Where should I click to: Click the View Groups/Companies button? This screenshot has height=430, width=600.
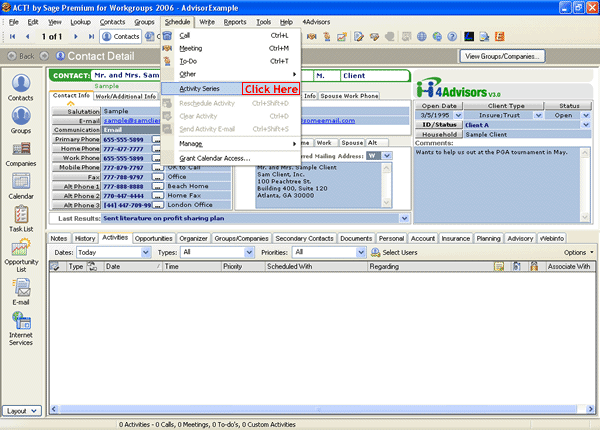[x=502, y=56]
